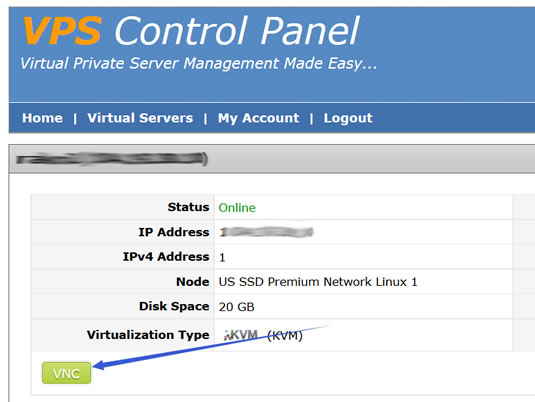Click the Control Panel header title
Screen dimensions: 535x402
click(x=237, y=31)
